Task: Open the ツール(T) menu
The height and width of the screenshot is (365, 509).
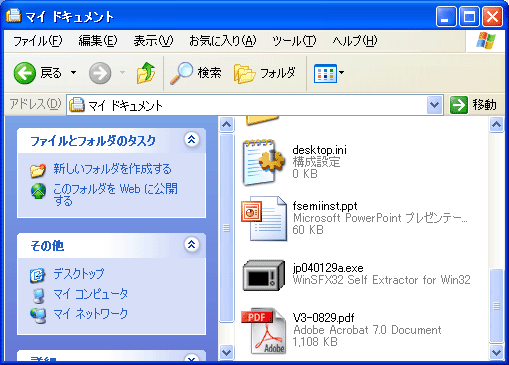Action: coord(294,41)
